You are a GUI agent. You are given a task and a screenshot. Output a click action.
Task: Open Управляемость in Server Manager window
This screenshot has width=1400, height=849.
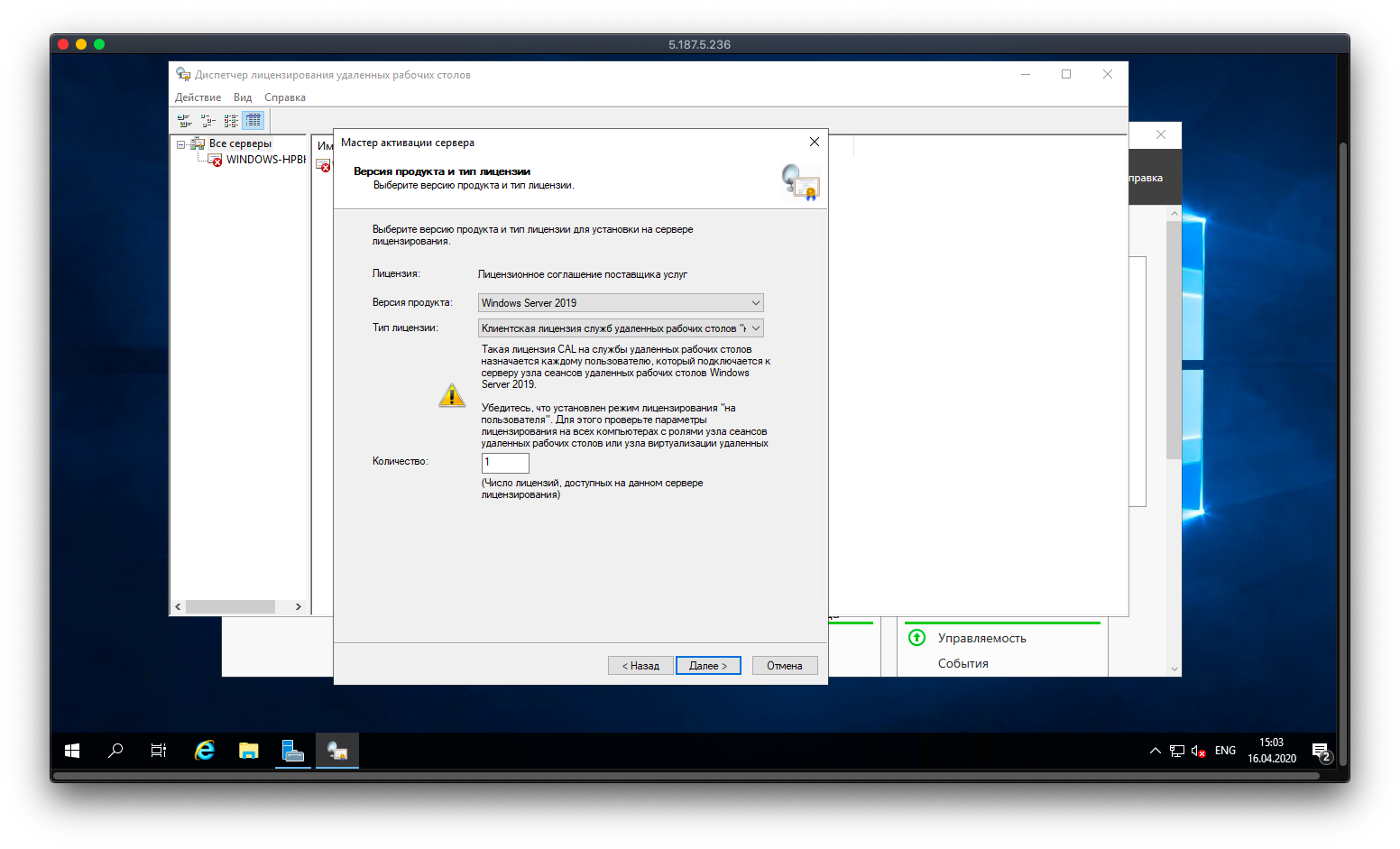pyautogui.click(x=982, y=638)
